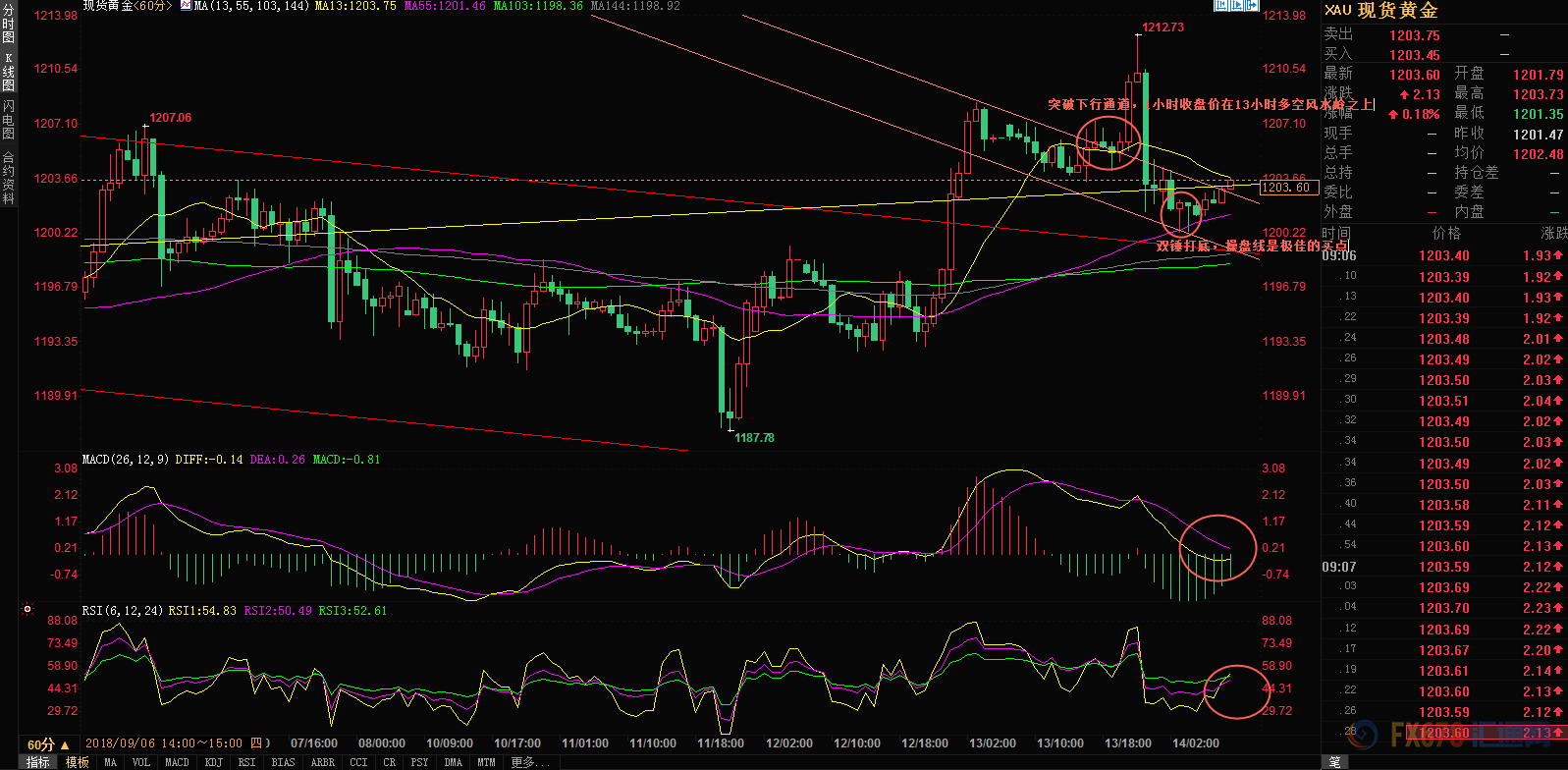The height and width of the screenshot is (770, 1568).
Task: Choose the DMA indicator tab
Action: point(453,762)
